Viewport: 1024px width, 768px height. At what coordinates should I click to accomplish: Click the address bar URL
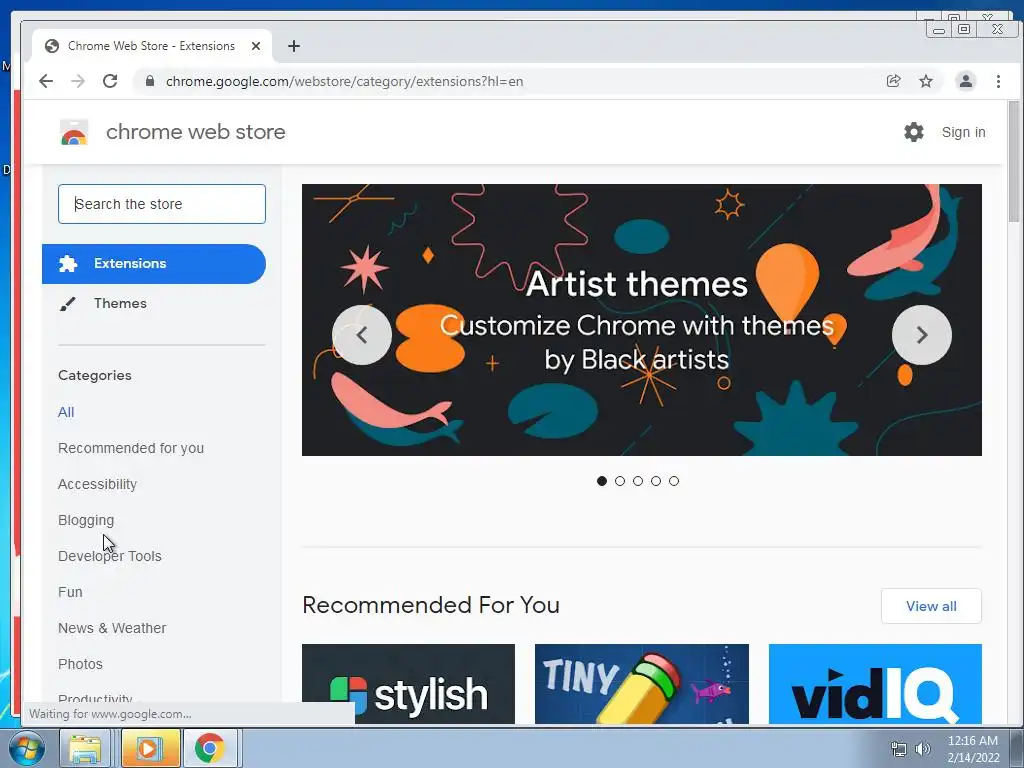coord(344,81)
